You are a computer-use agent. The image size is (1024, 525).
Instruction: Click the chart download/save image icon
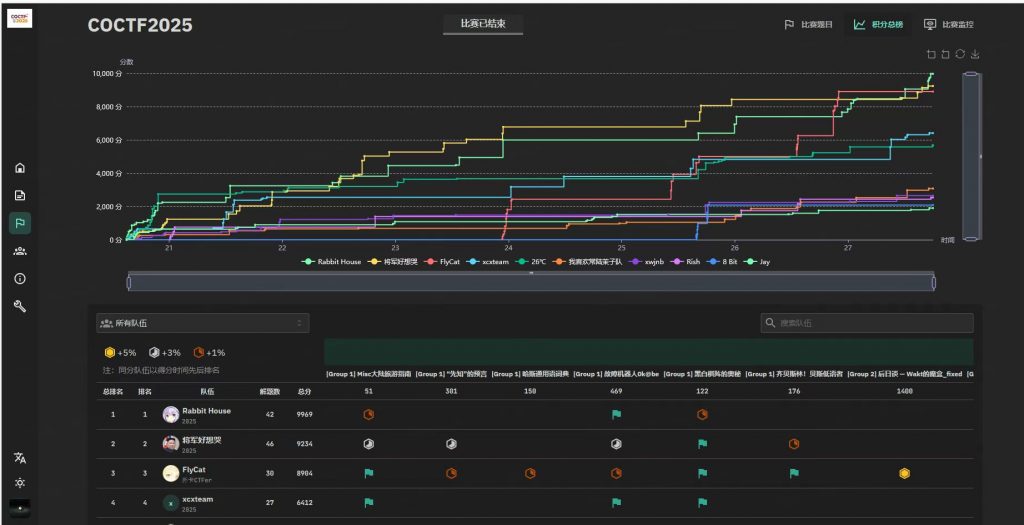[975, 55]
